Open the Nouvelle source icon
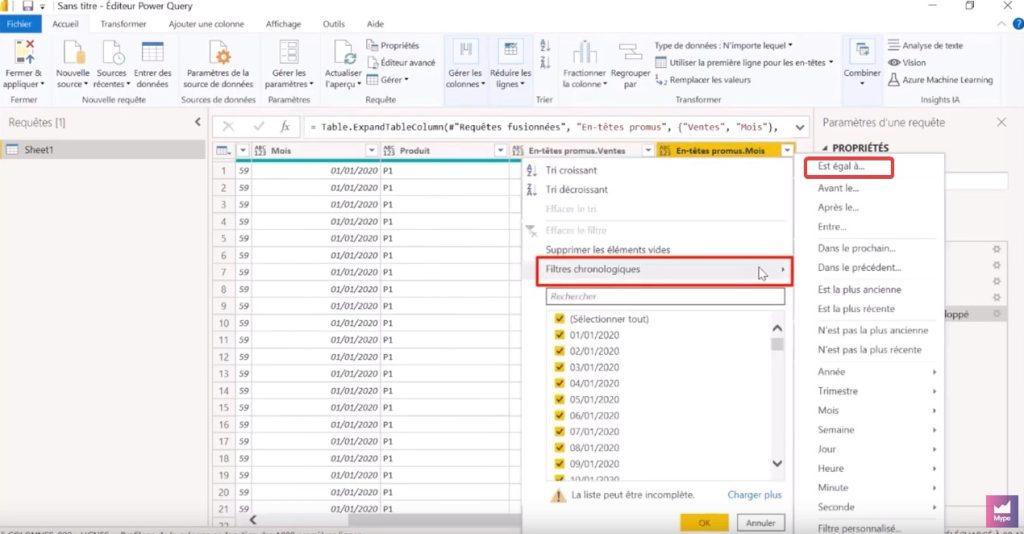 pos(72,52)
